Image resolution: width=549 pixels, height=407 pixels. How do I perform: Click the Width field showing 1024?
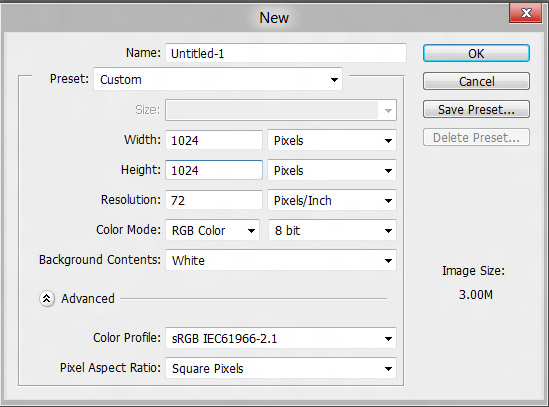tap(214, 140)
